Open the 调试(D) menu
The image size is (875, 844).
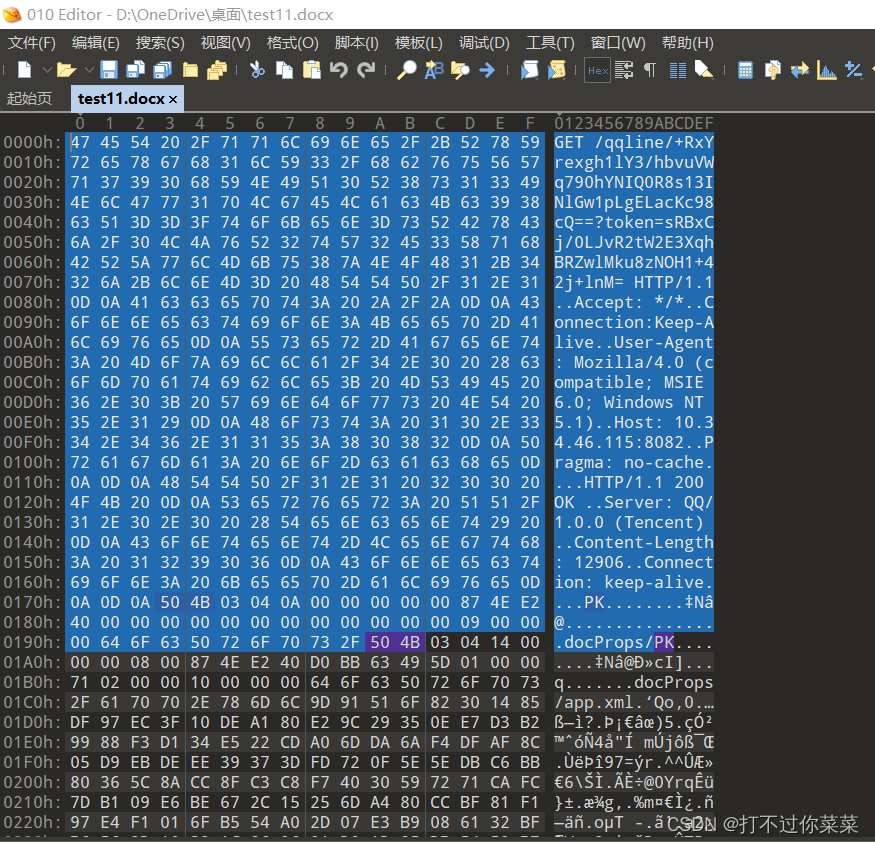pos(484,43)
